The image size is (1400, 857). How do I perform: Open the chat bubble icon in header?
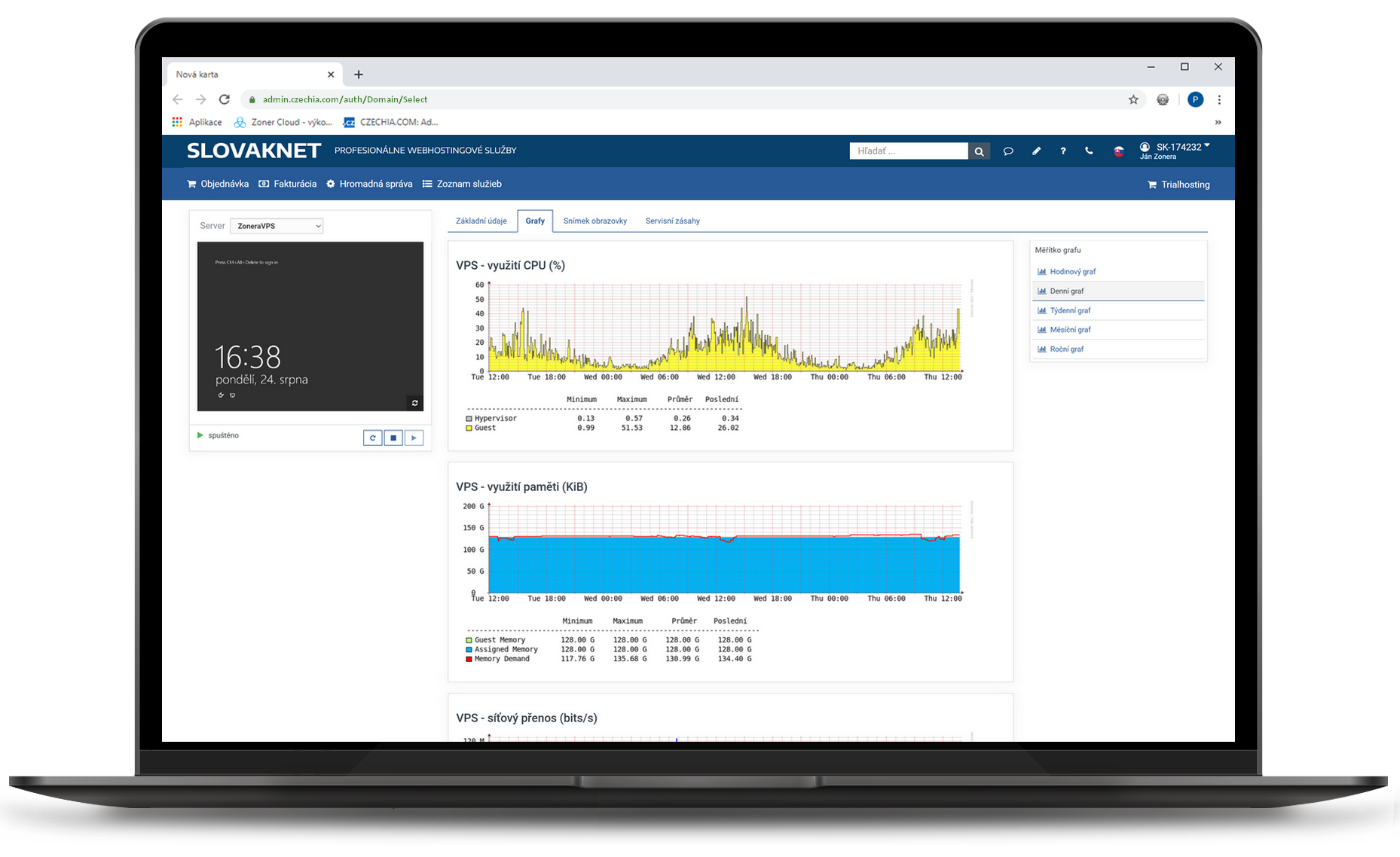pos(1008,151)
